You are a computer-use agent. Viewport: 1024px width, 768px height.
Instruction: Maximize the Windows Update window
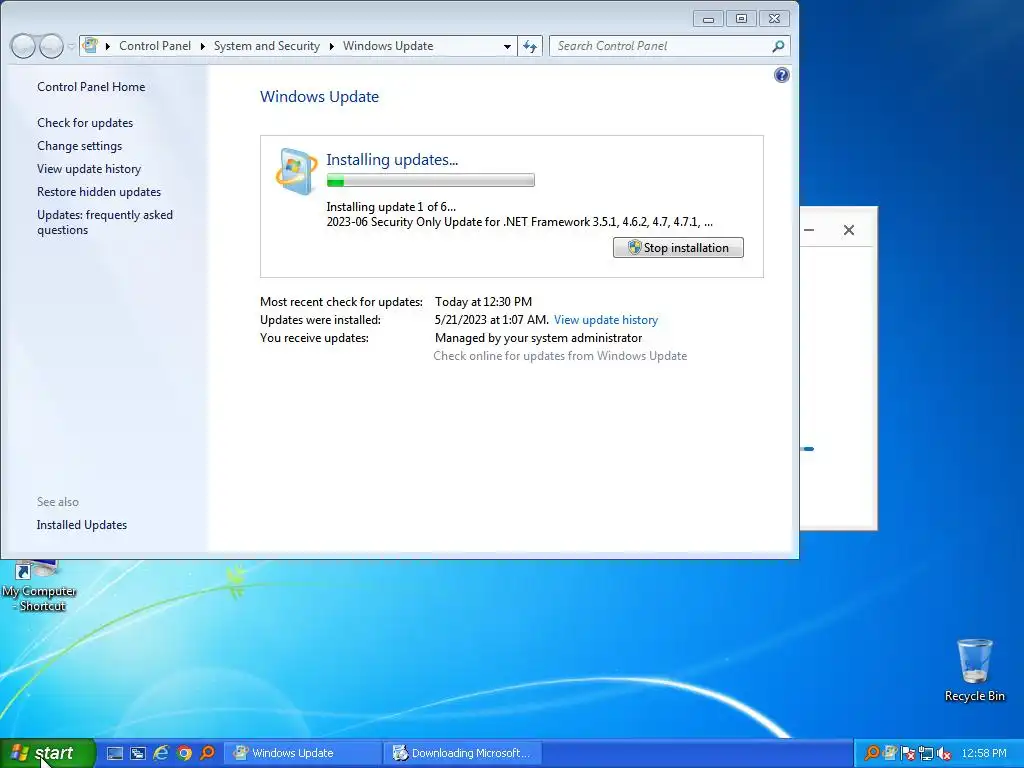(741, 19)
